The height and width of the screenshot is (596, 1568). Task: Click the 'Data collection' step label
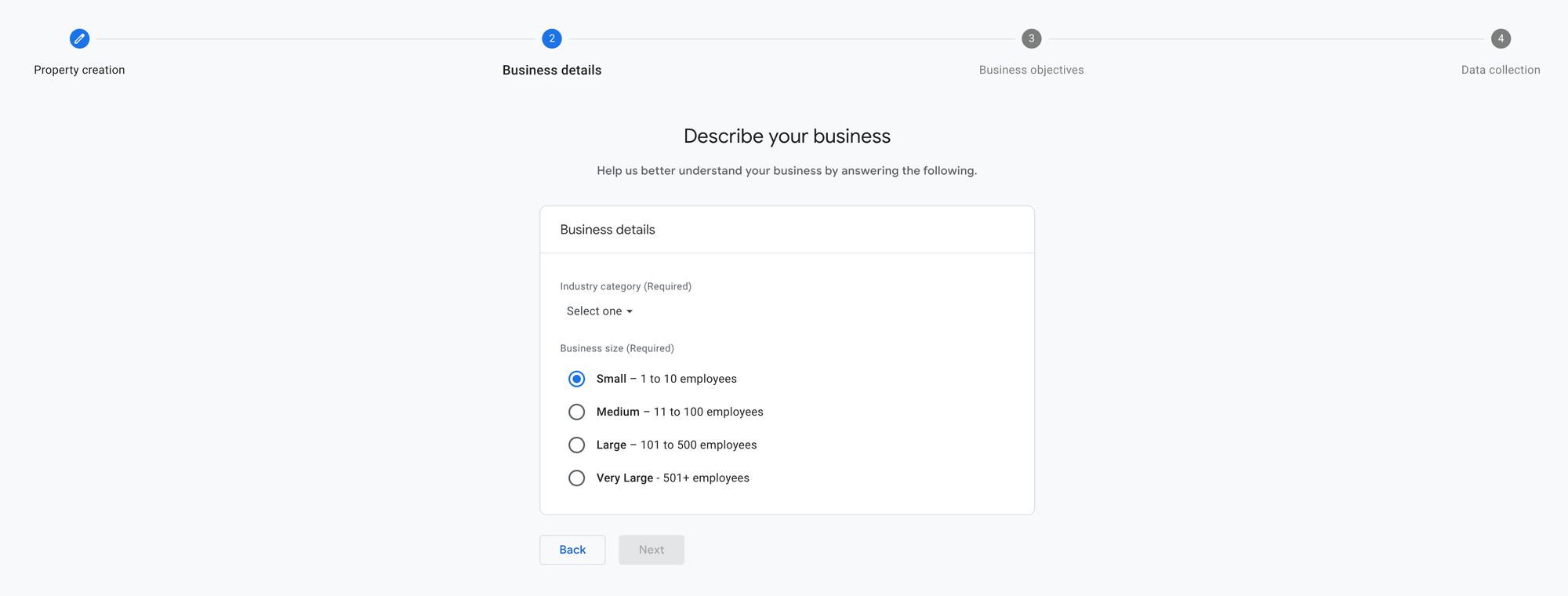coord(1501,70)
